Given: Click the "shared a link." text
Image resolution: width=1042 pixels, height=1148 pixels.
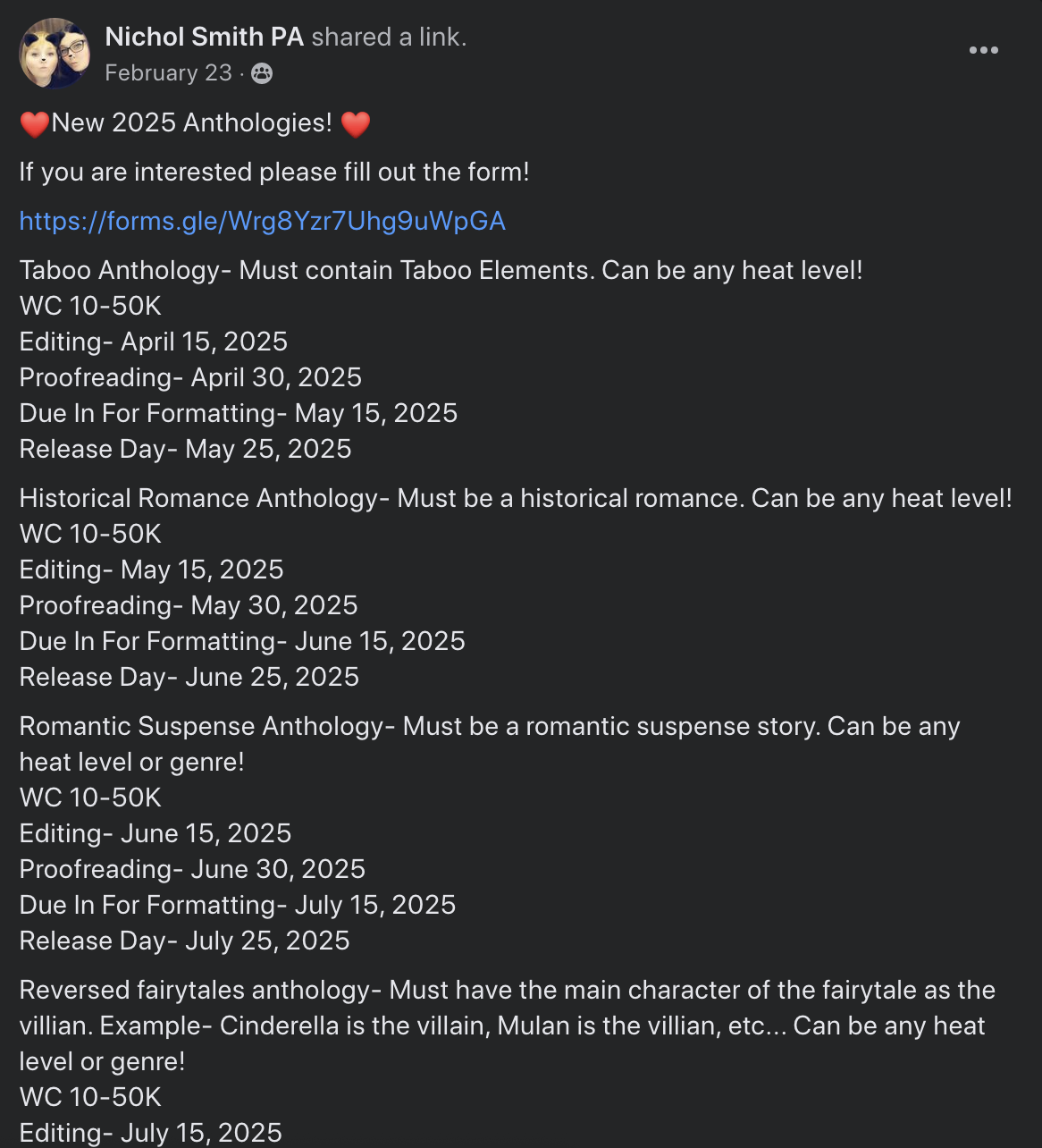Looking at the screenshot, I should [x=389, y=37].
